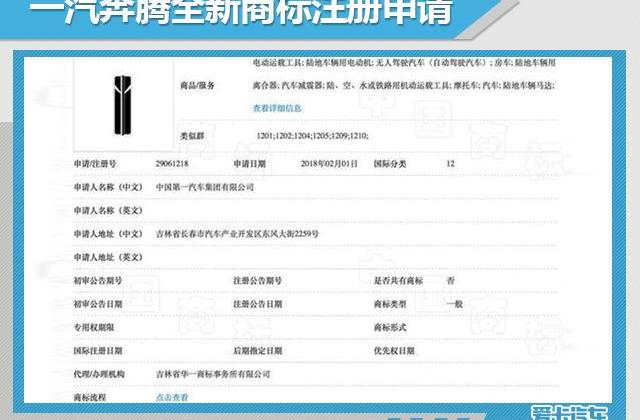Click the 注册公告日期 label
The image size is (640, 420).
coord(258,304)
